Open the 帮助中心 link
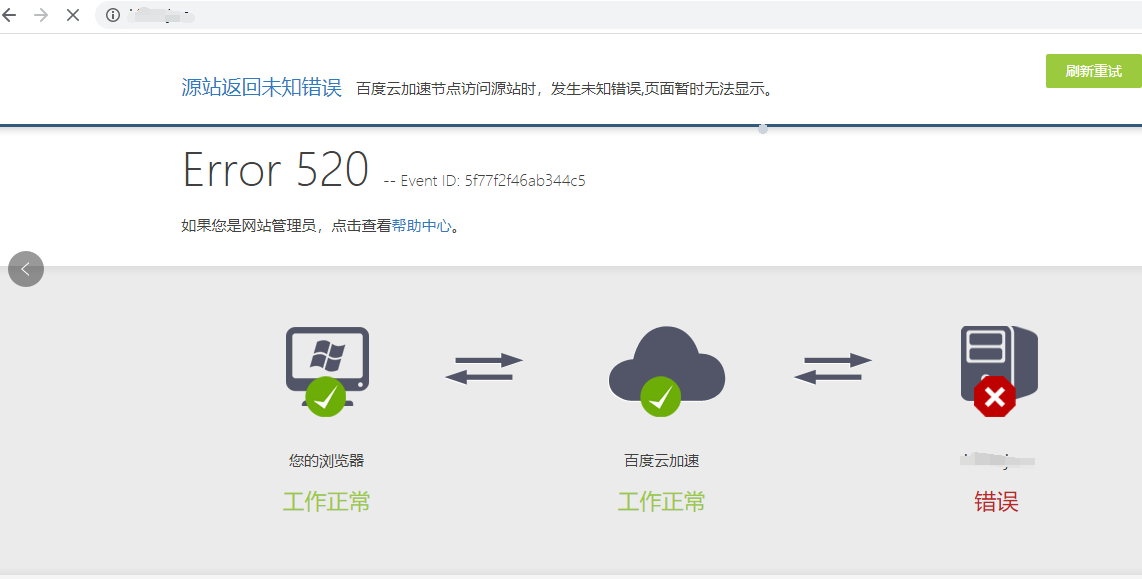 click(422, 226)
